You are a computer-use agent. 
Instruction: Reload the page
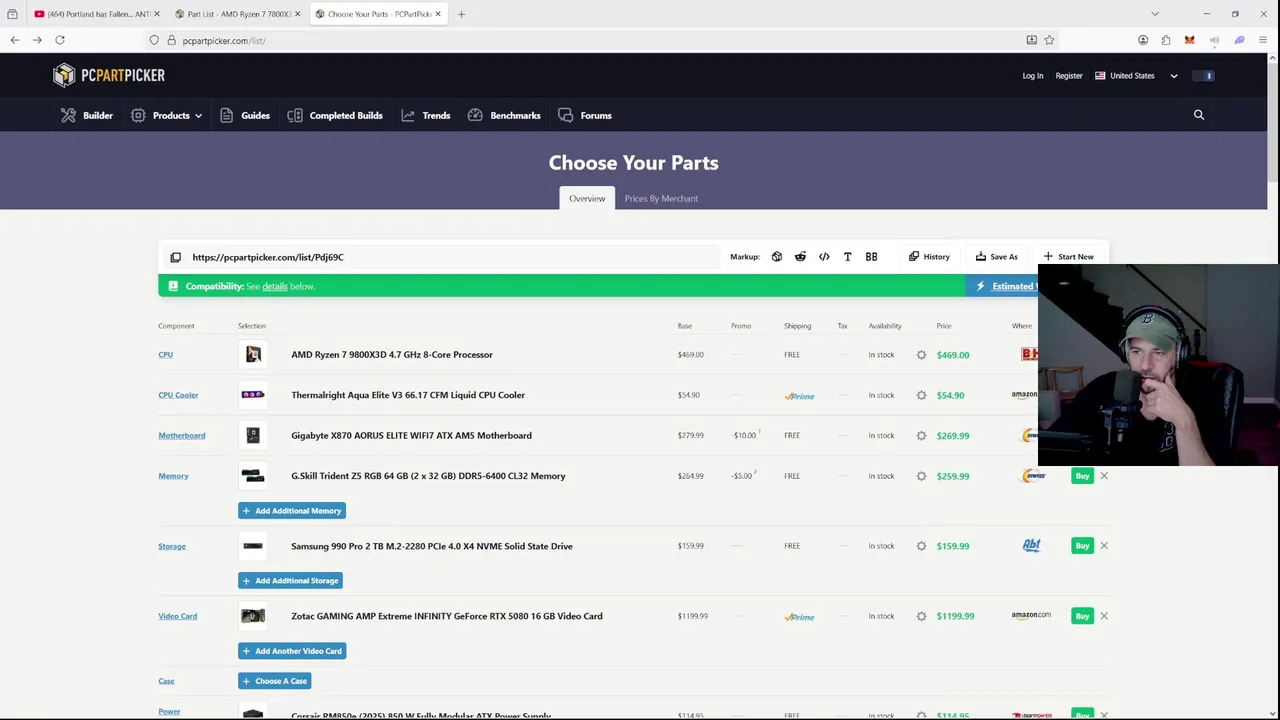pyautogui.click(x=60, y=40)
